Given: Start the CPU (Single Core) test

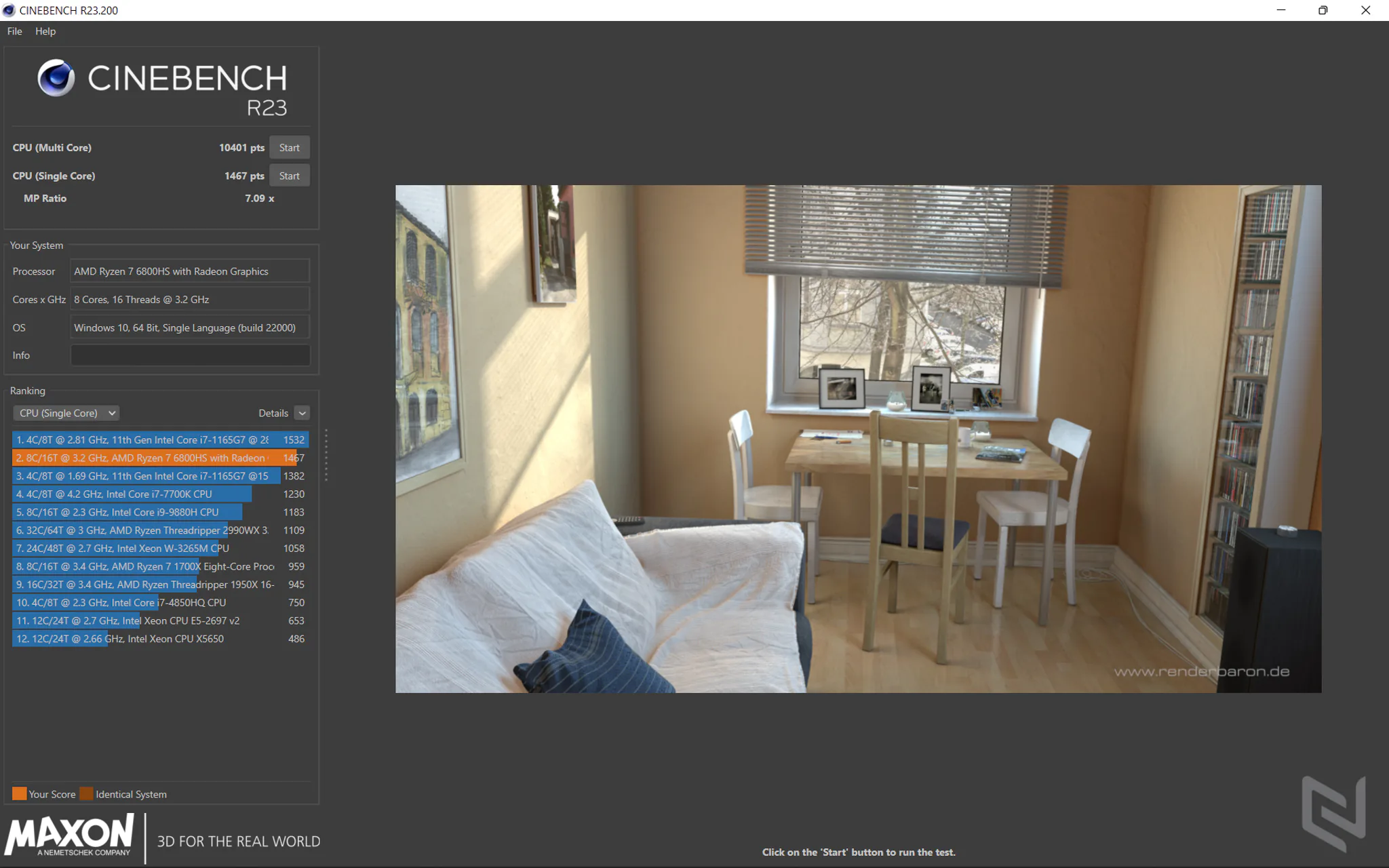Looking at the screenshot, I should (290, 176).
